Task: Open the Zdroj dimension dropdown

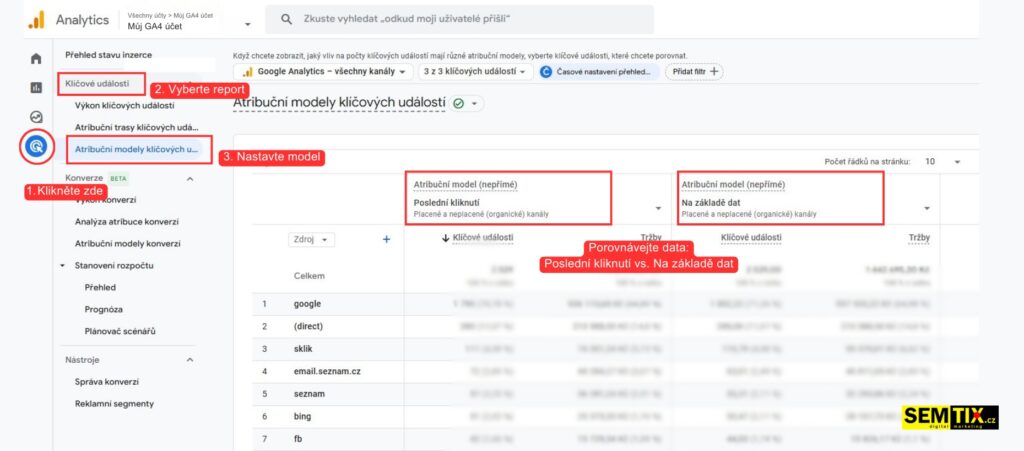Action: point(312,239)
